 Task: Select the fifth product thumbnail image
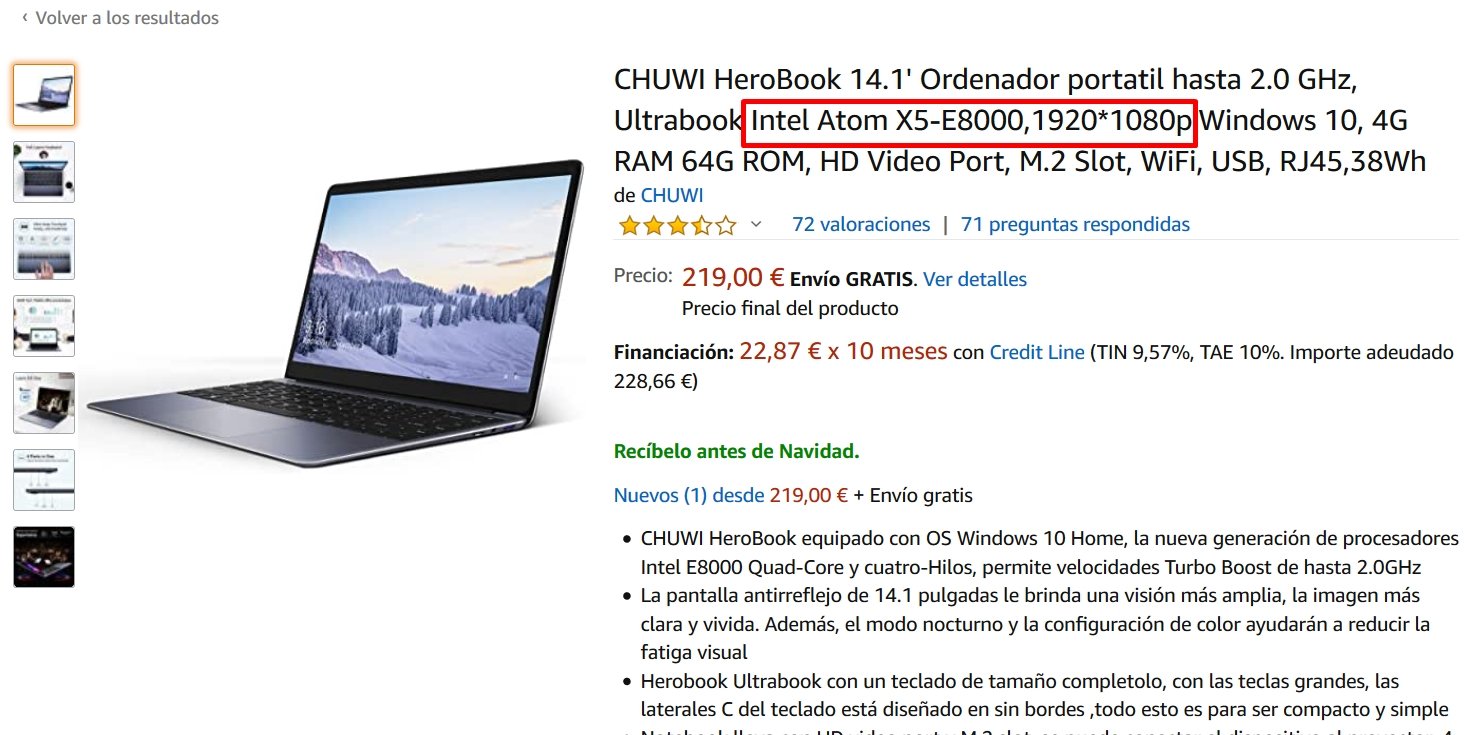44,403
